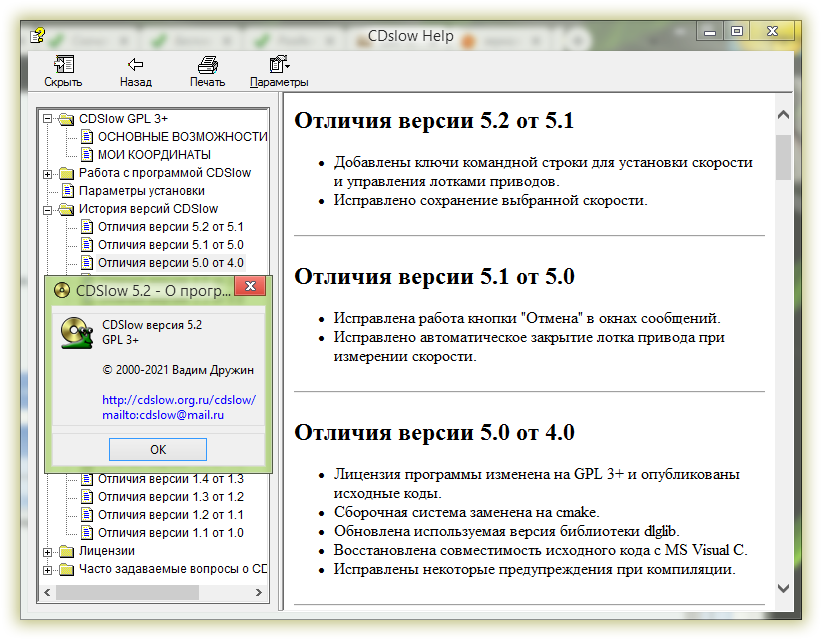
Task: Open the Параметры (Options) toolbar icon
Action: [279, 65]
